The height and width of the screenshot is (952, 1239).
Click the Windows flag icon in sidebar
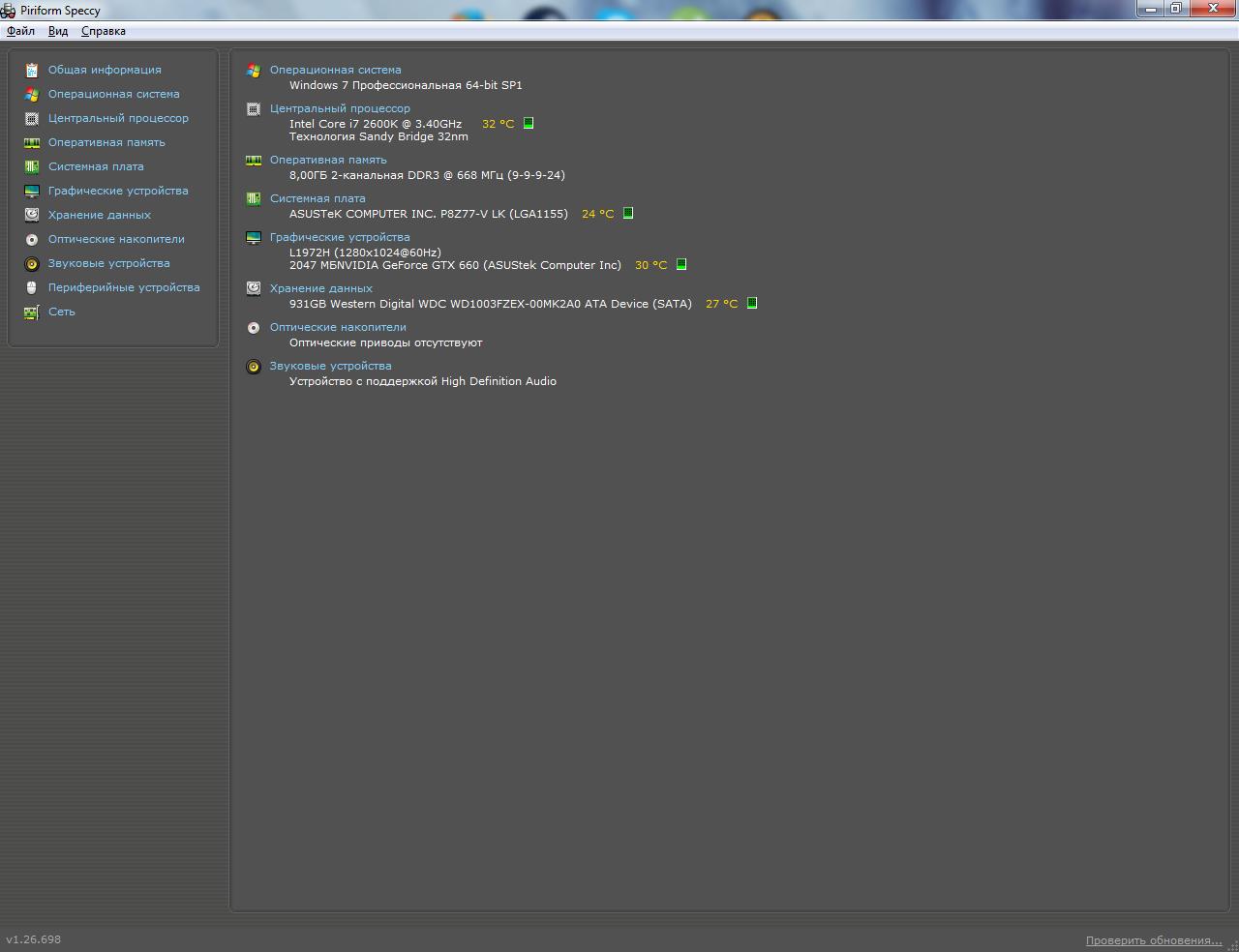click(32, 94)
